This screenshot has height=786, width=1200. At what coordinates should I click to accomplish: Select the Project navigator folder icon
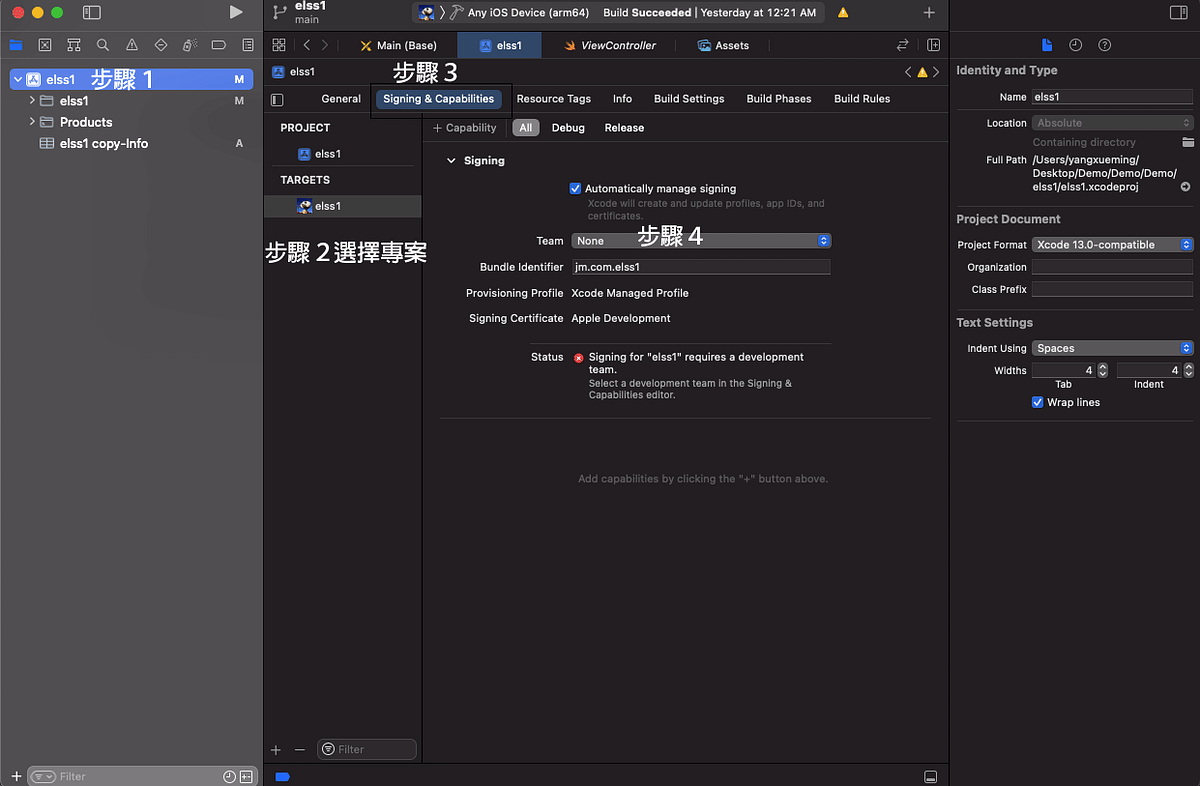pyautogui.click(x=15, y=44)
